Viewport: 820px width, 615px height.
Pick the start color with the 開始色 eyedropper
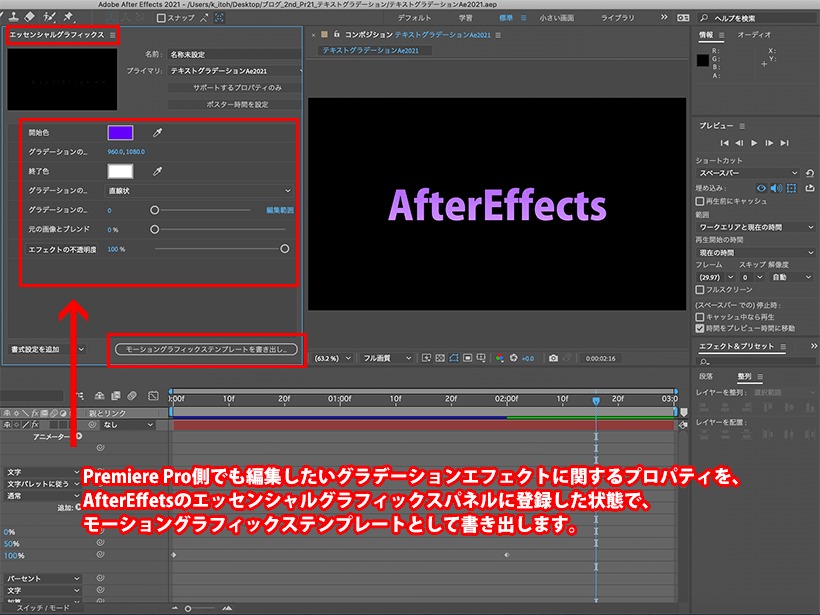(157, 133)
